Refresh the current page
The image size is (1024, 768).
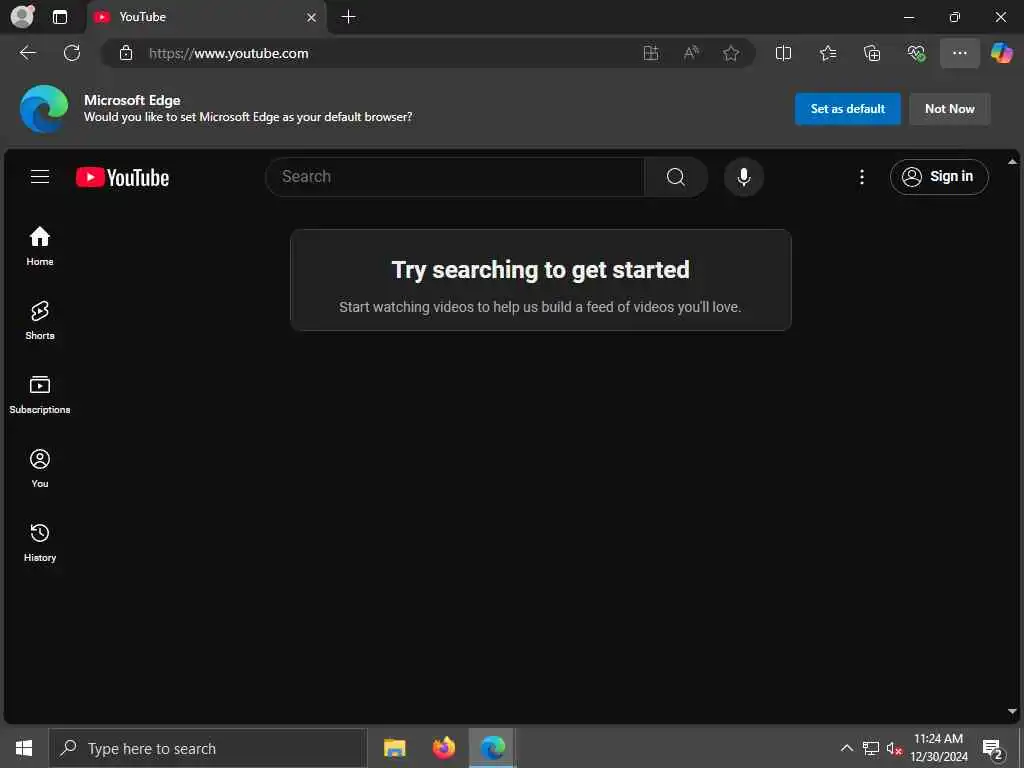(x=72, y=53)
